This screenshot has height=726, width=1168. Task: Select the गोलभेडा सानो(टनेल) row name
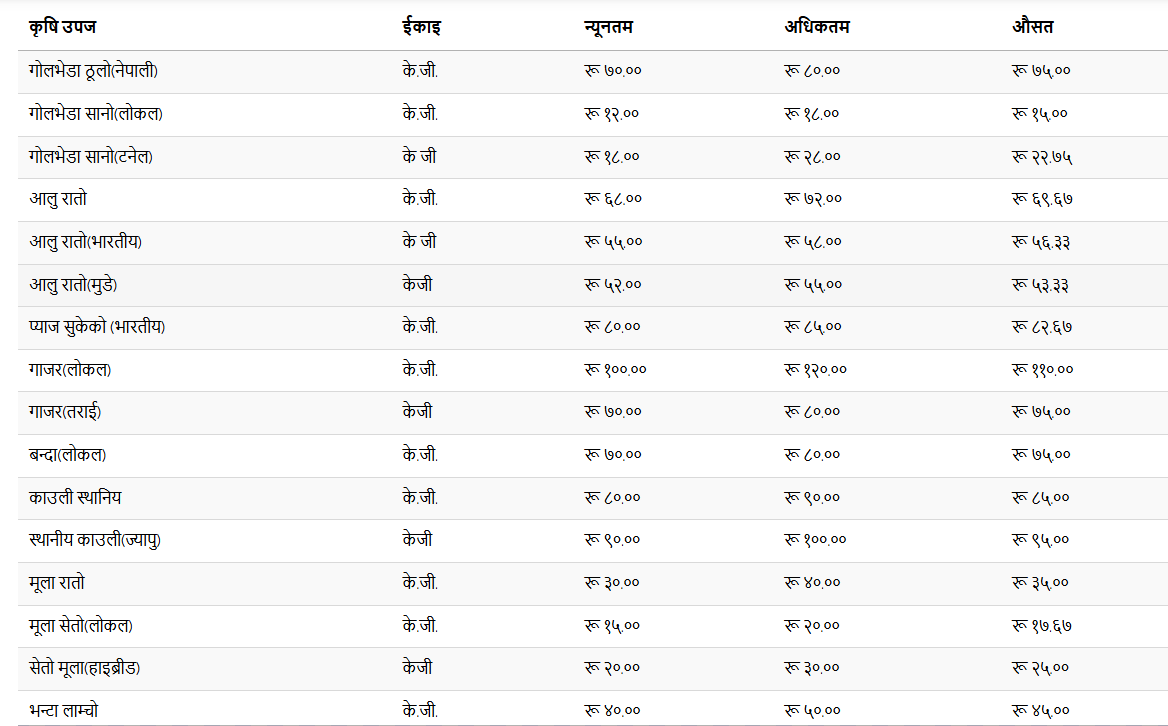[x=91, y=156]
